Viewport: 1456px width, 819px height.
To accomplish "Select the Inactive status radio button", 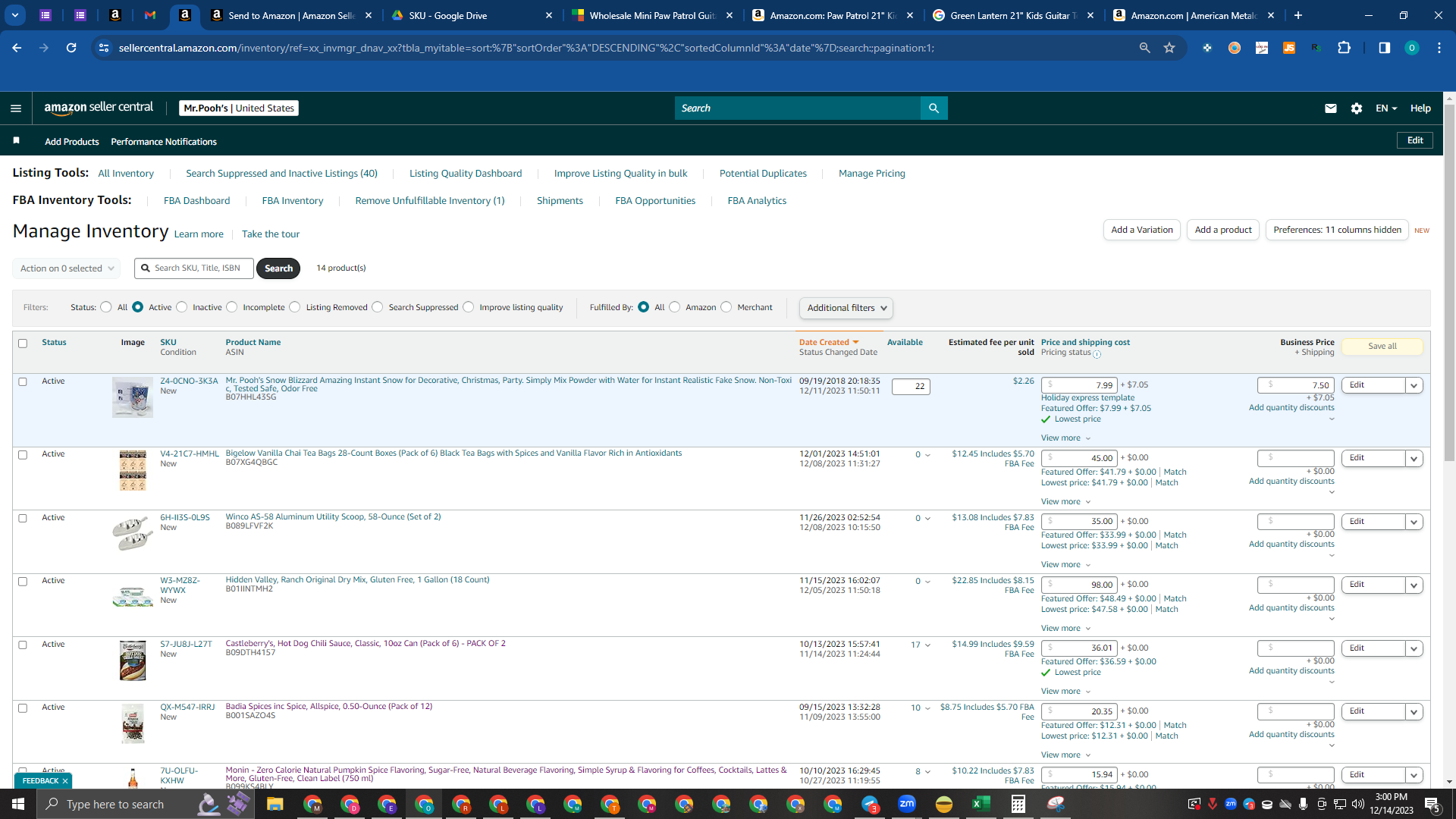I will point(182,307).
